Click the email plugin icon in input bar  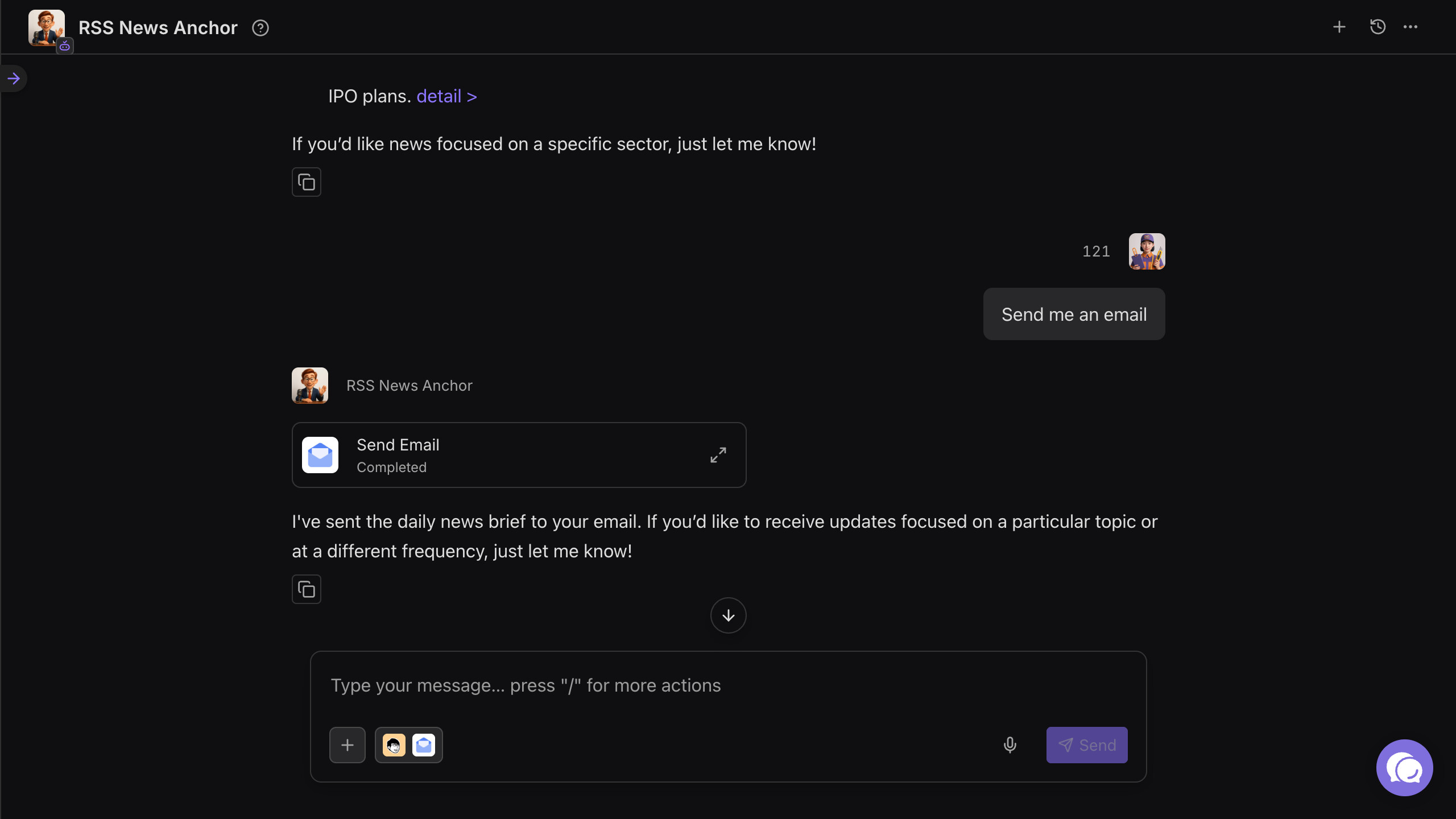[x=424, y=745]
